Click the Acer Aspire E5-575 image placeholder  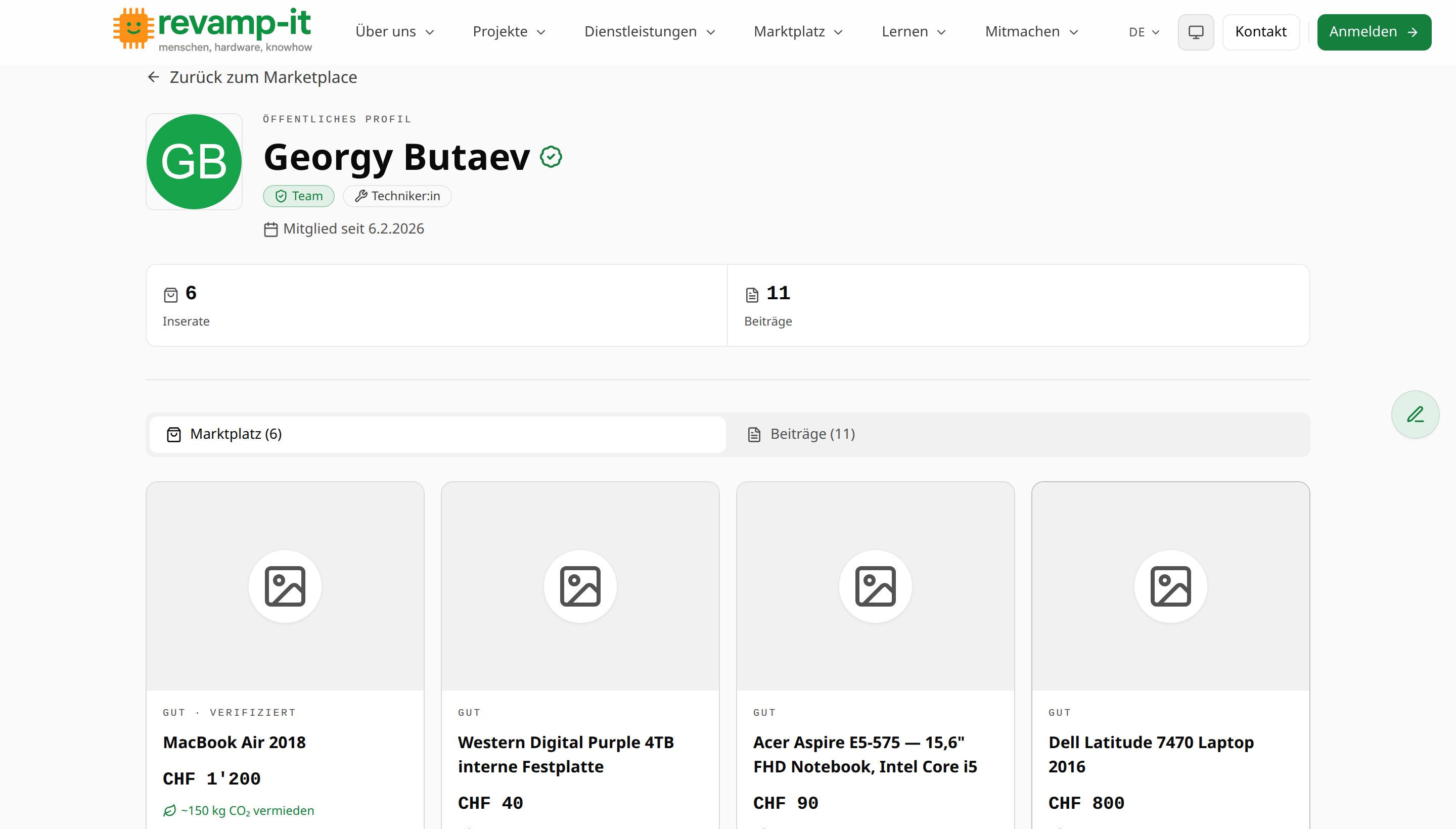click(x=875, y=586)
